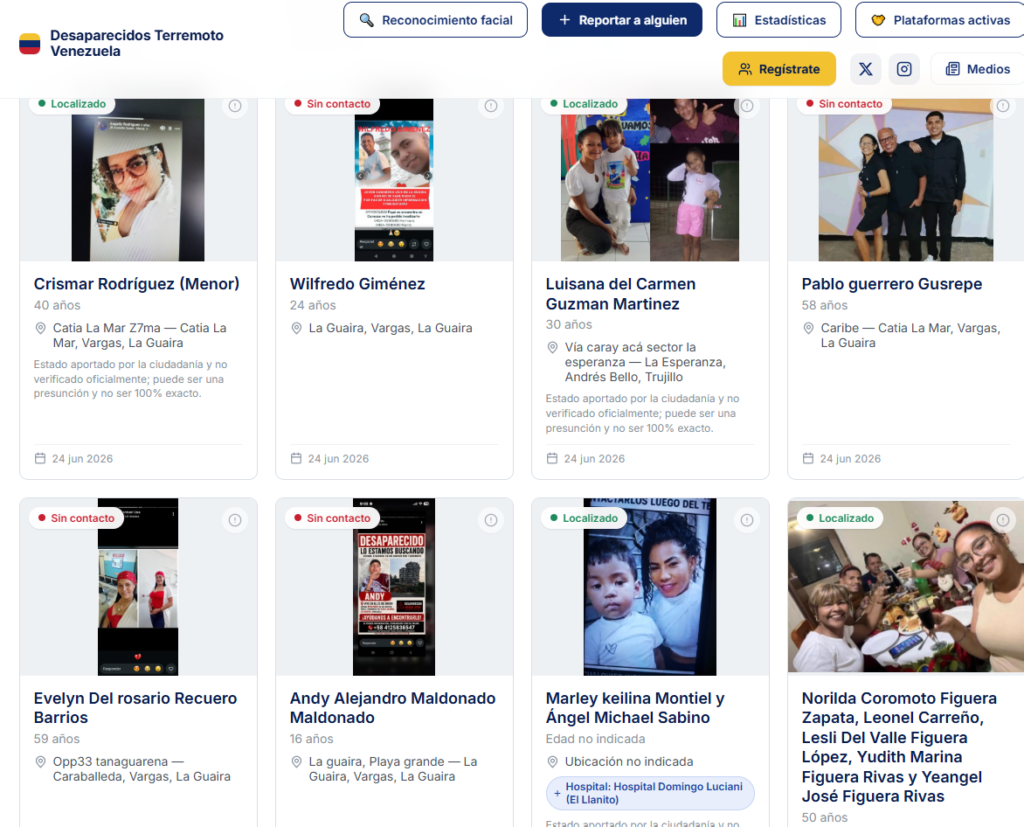Click '24 jun 2026' date on Wilfredo Giménez card
Screen dimensions: 1024x827
click(x=338, y=459)
